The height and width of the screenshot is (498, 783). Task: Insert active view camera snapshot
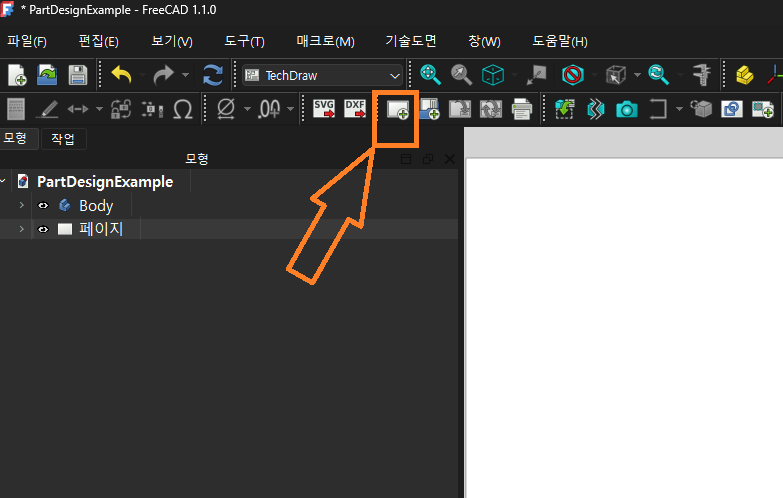(627, 109)
